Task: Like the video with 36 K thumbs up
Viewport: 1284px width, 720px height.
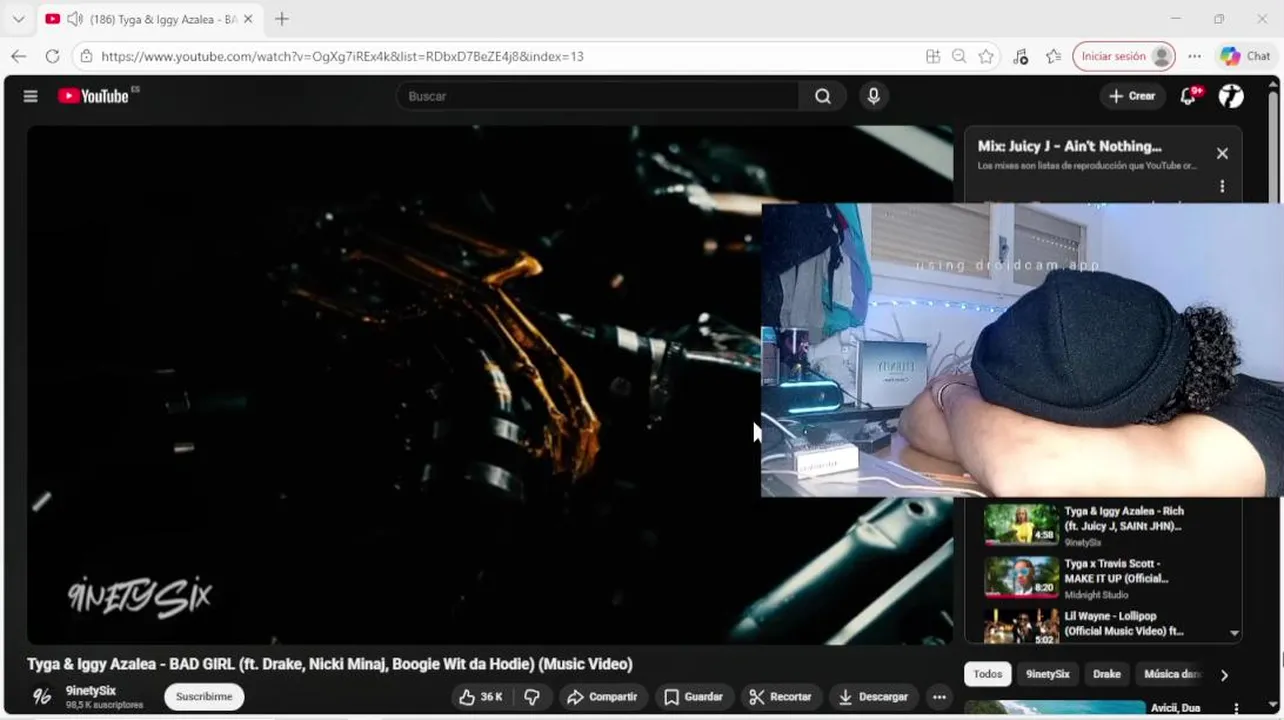Action: tap(480, 697)
